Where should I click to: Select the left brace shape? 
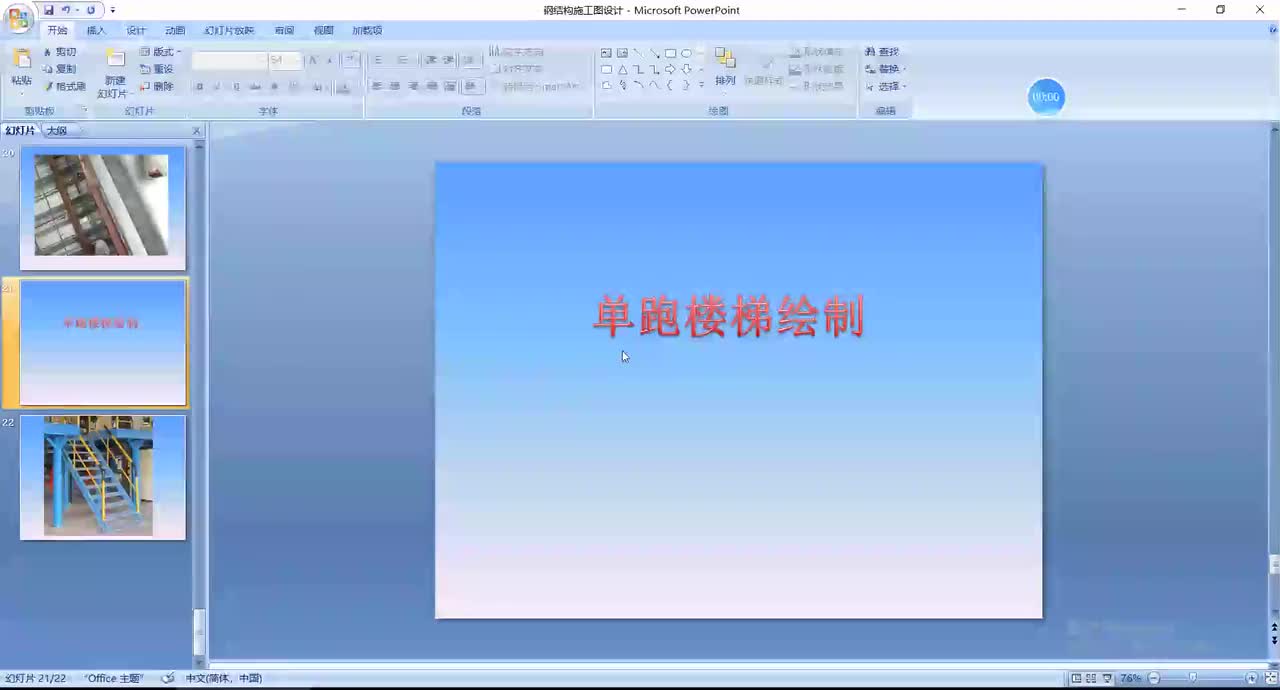pyautogui.click(x=670, y=85)
